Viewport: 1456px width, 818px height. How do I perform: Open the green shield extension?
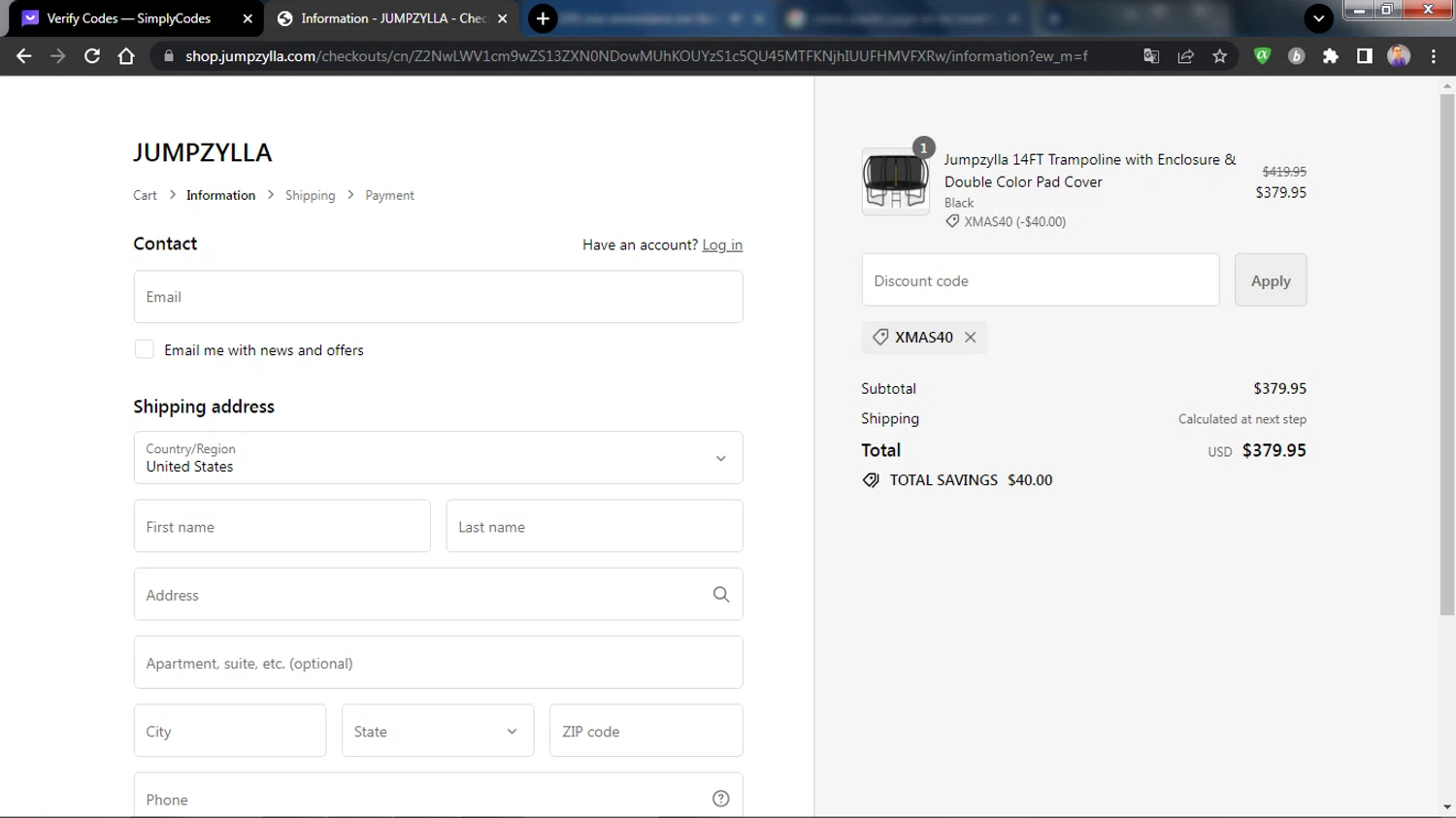pyautogui.click(x=1262, y=56)
